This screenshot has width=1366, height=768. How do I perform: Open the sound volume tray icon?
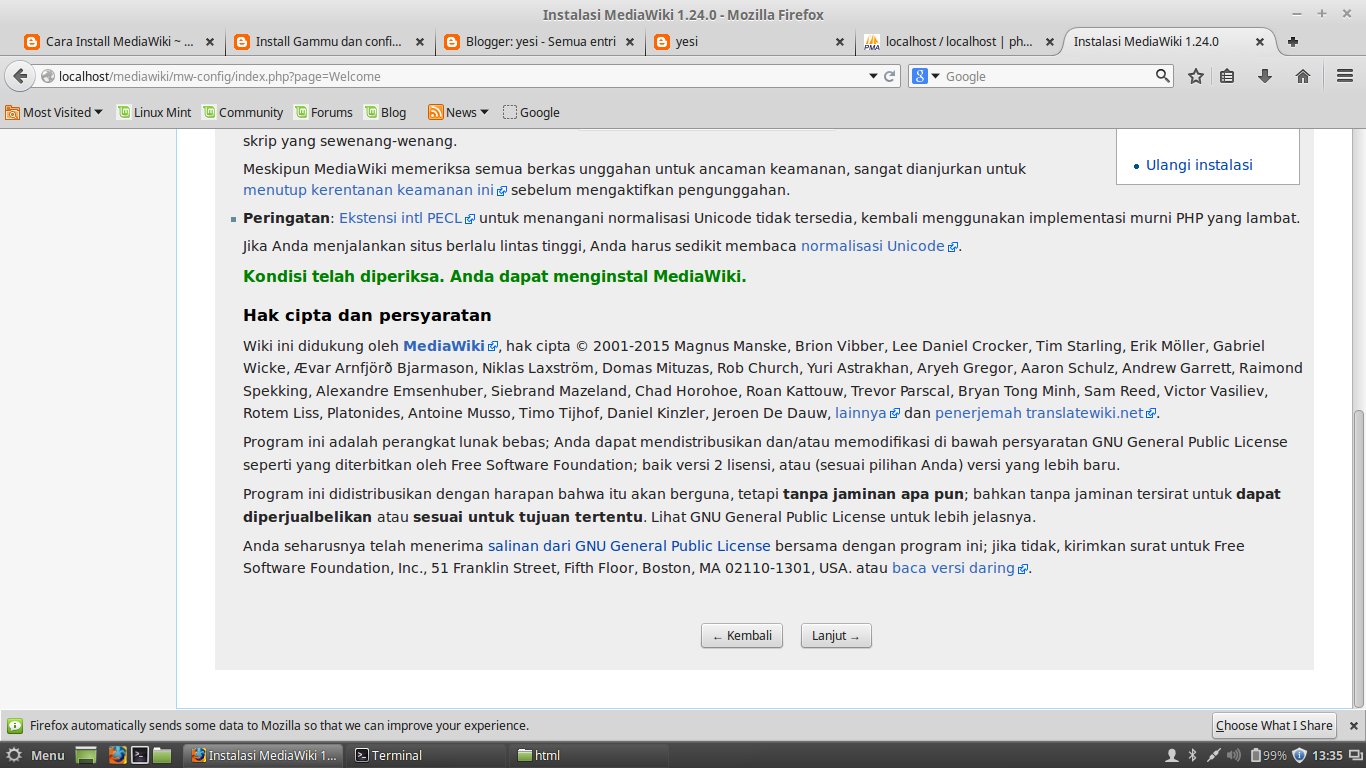click(x=1234, y=755)
